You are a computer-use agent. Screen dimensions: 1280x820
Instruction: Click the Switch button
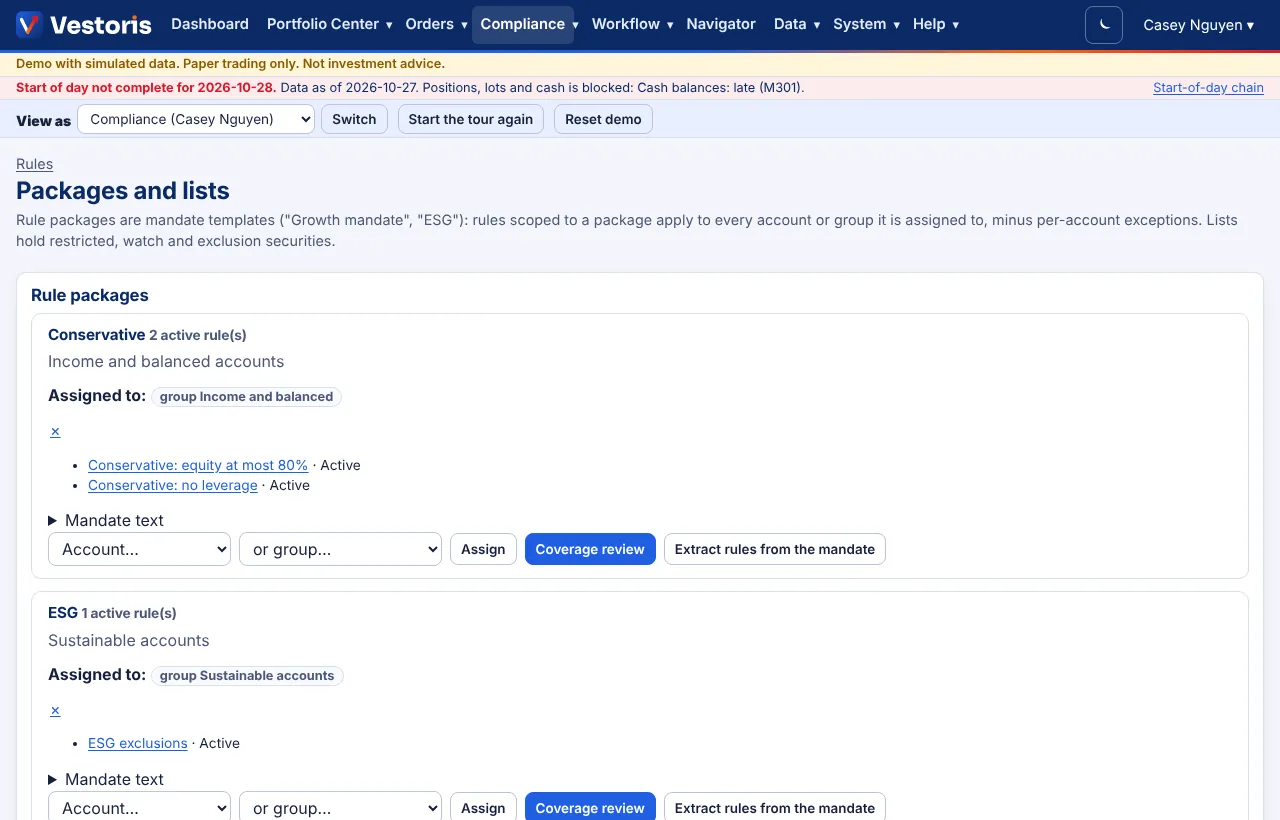click(x=354, y=119)
